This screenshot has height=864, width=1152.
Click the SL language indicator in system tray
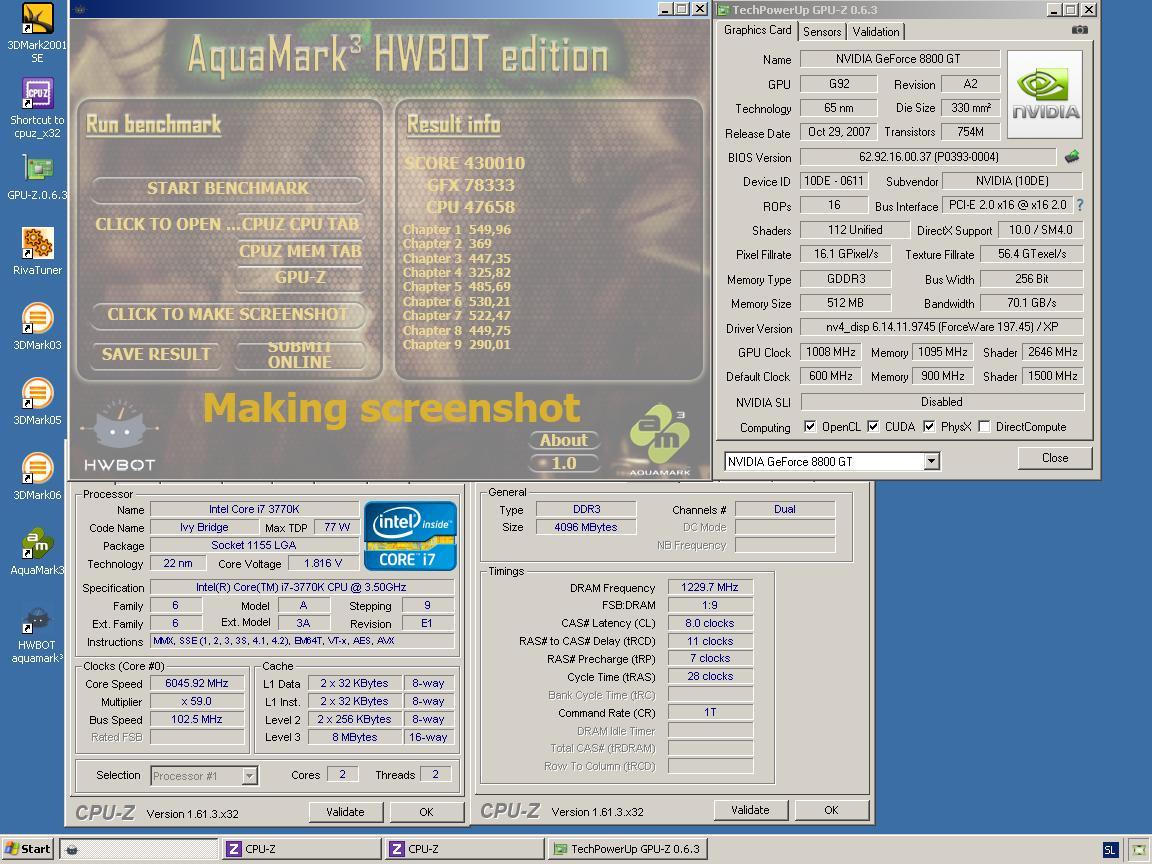click(x=1110, y=850)
